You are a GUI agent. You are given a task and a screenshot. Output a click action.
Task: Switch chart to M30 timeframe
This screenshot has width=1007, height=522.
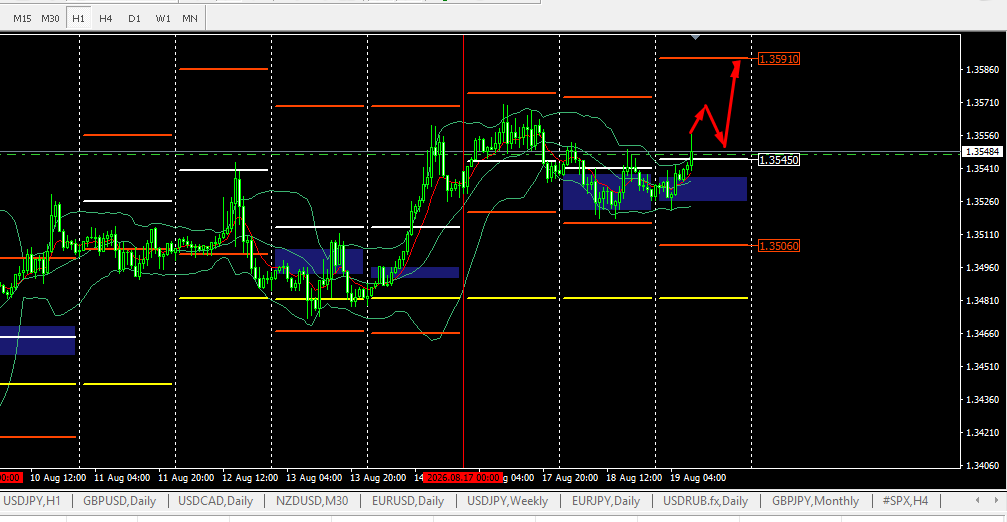coord(50,19)
